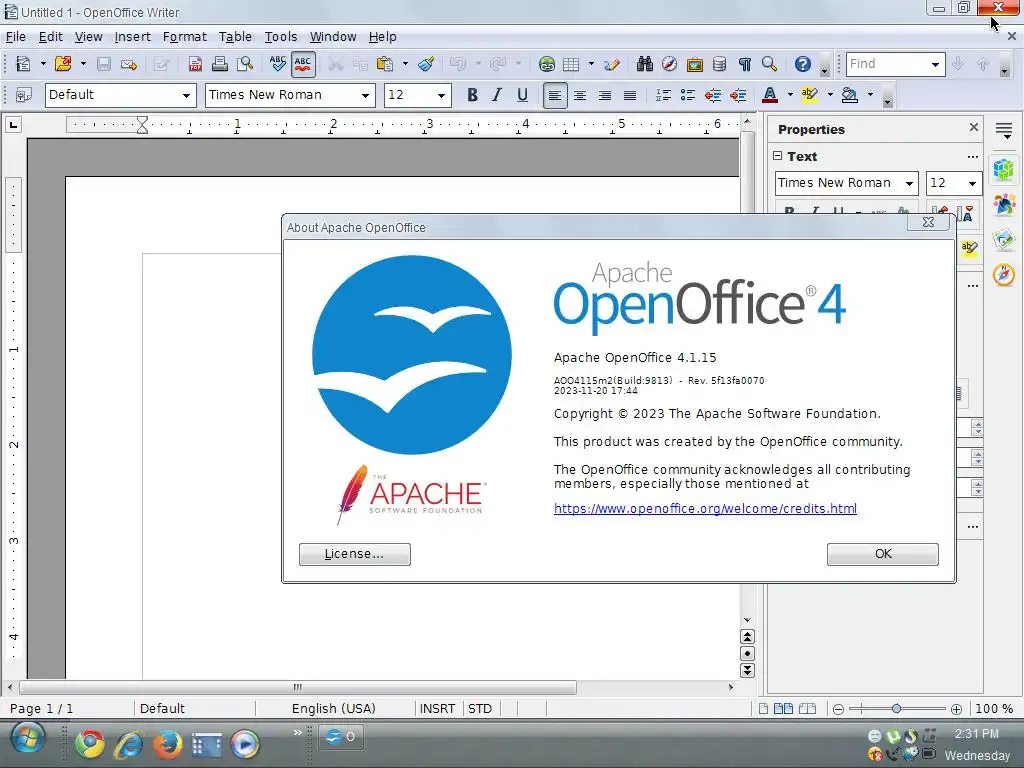Click the Highlighting yellow marker swatch
Viewport: 1024px width, 768px height.
coord(809,95)
